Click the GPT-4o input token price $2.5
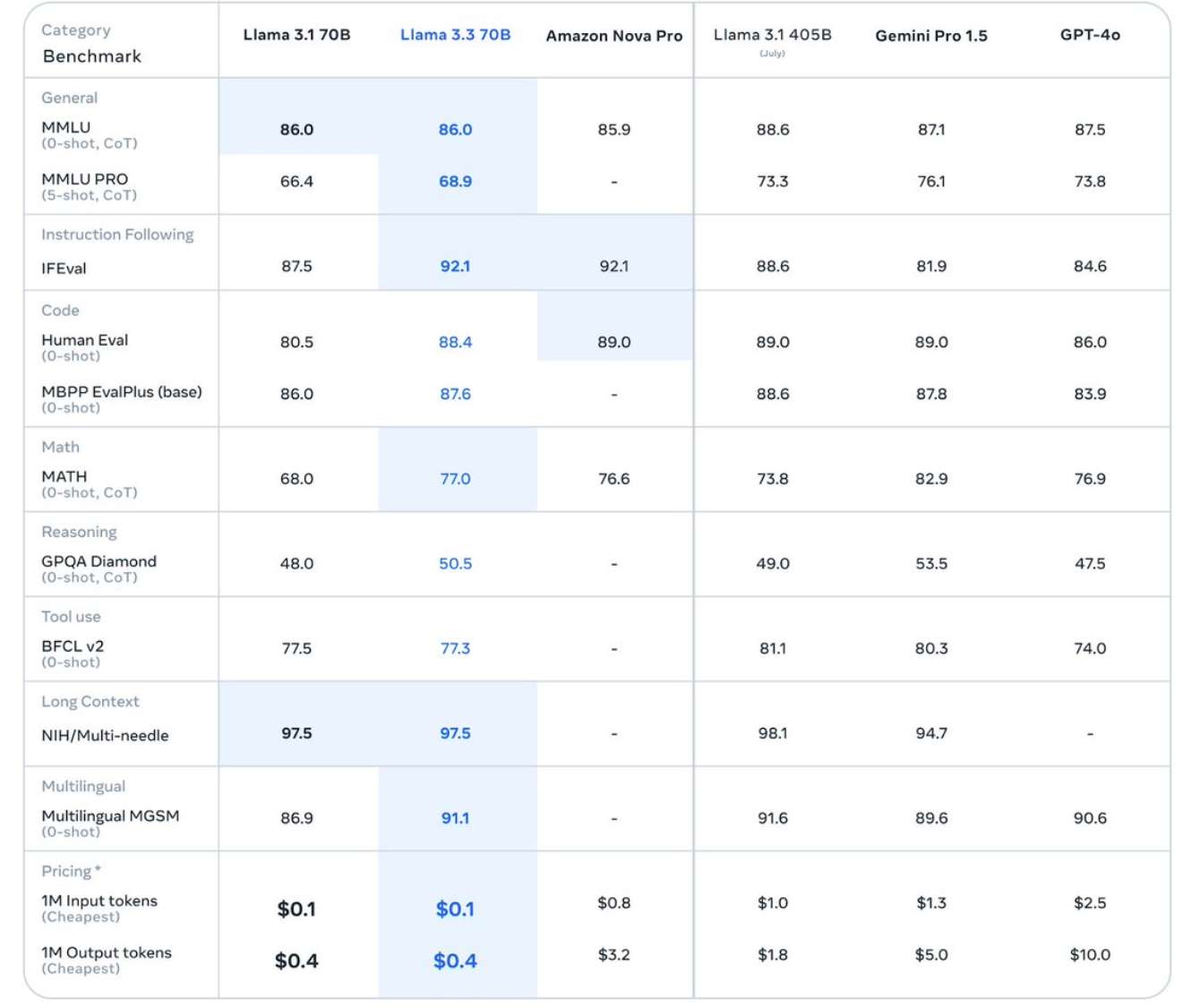This screenshot has width=1191, height=1008. point(1090,903)
